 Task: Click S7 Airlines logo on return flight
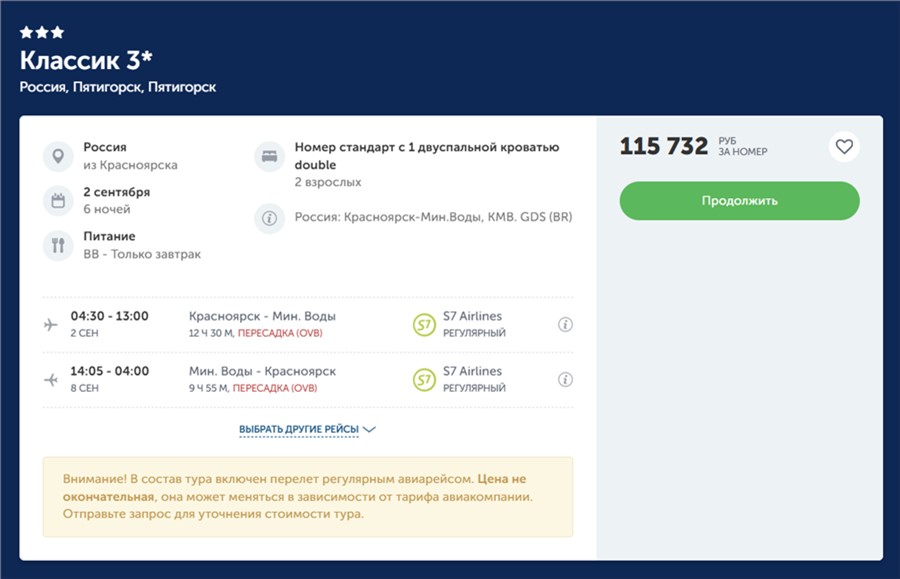[x=424, y=379]
